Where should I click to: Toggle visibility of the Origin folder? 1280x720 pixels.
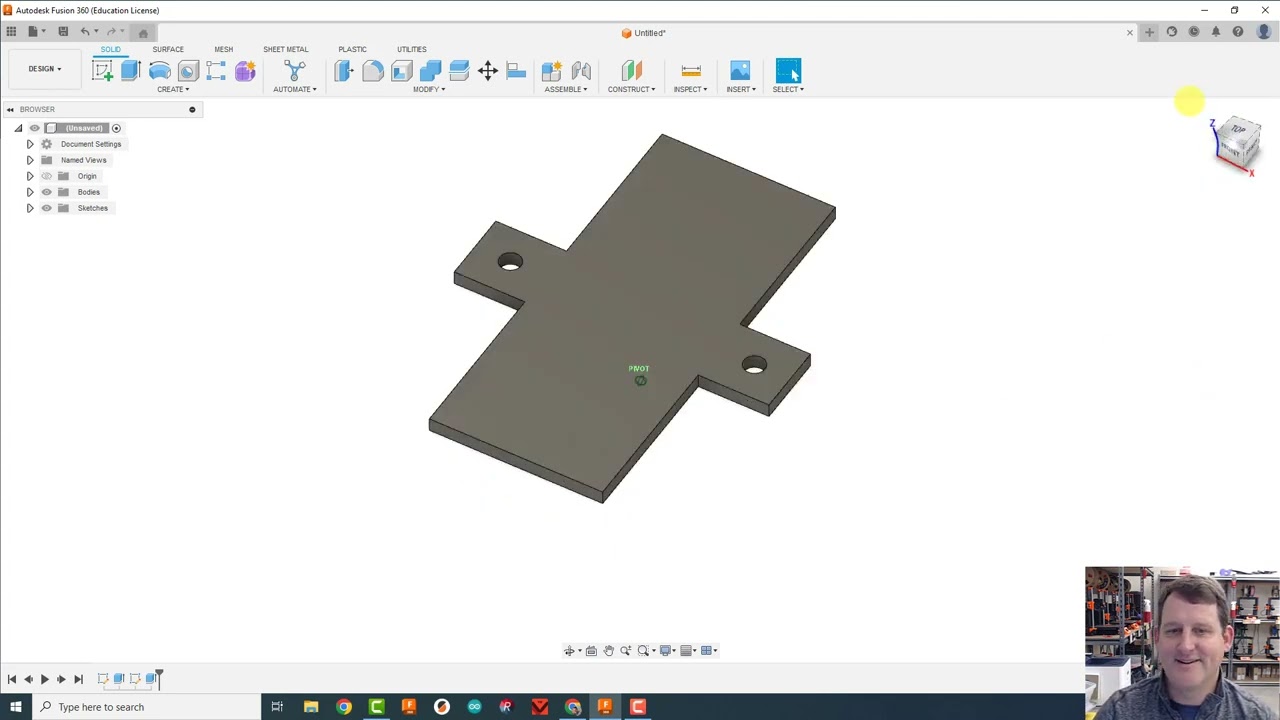[x=46, y=176]
